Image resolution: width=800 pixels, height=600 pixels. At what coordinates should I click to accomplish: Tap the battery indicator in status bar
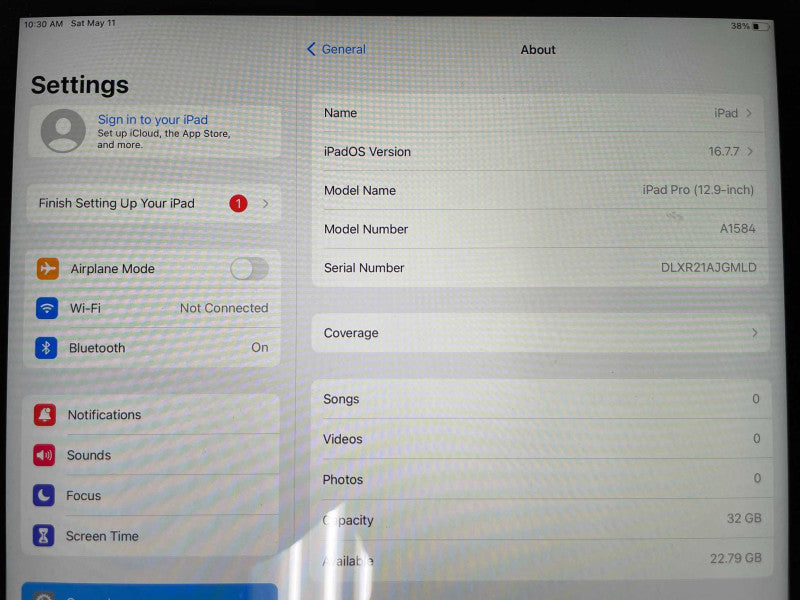tap(760, 26)
